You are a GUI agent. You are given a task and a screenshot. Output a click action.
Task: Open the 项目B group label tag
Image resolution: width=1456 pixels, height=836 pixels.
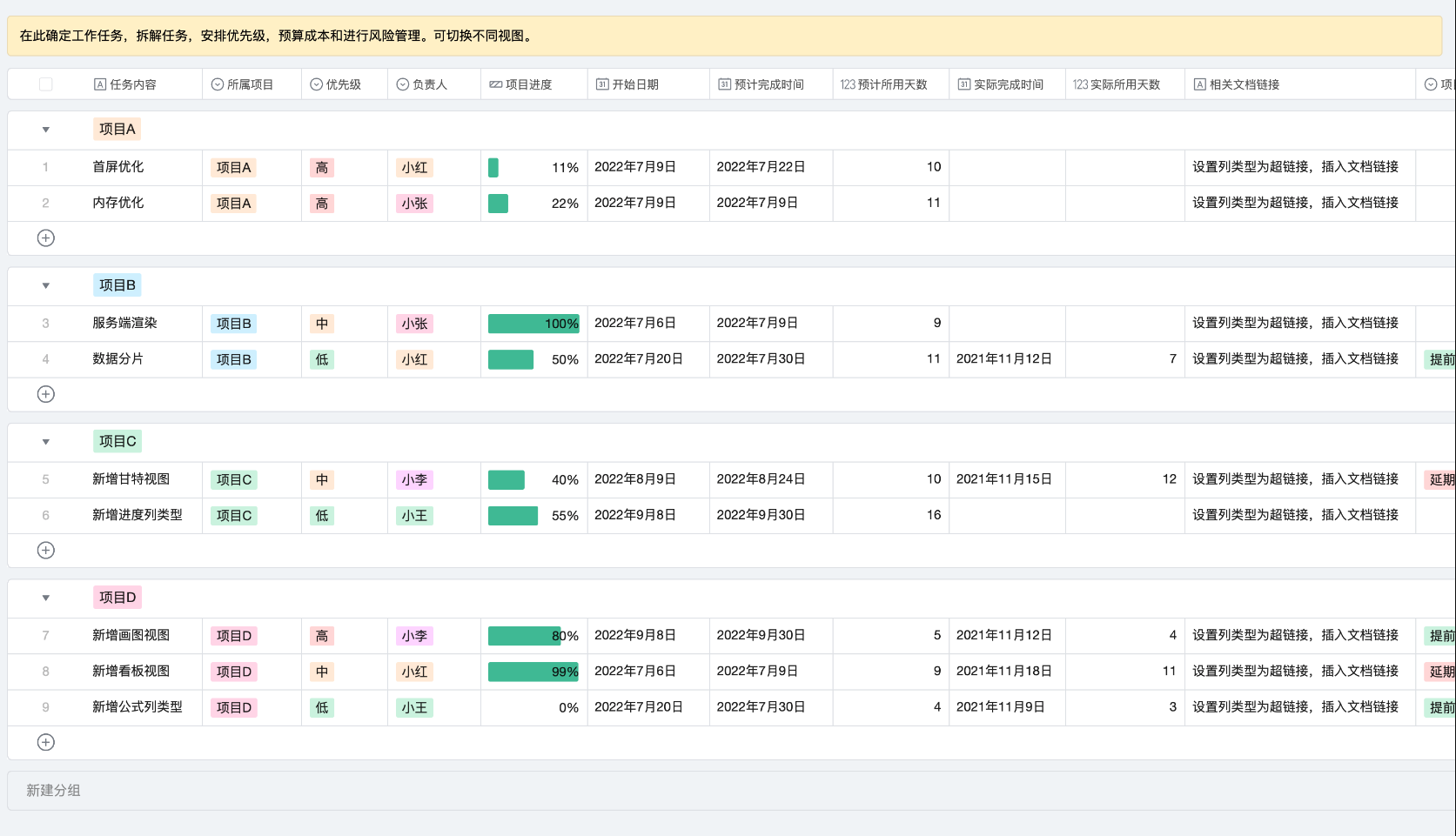pyautogui.click(x=117, y=285)
